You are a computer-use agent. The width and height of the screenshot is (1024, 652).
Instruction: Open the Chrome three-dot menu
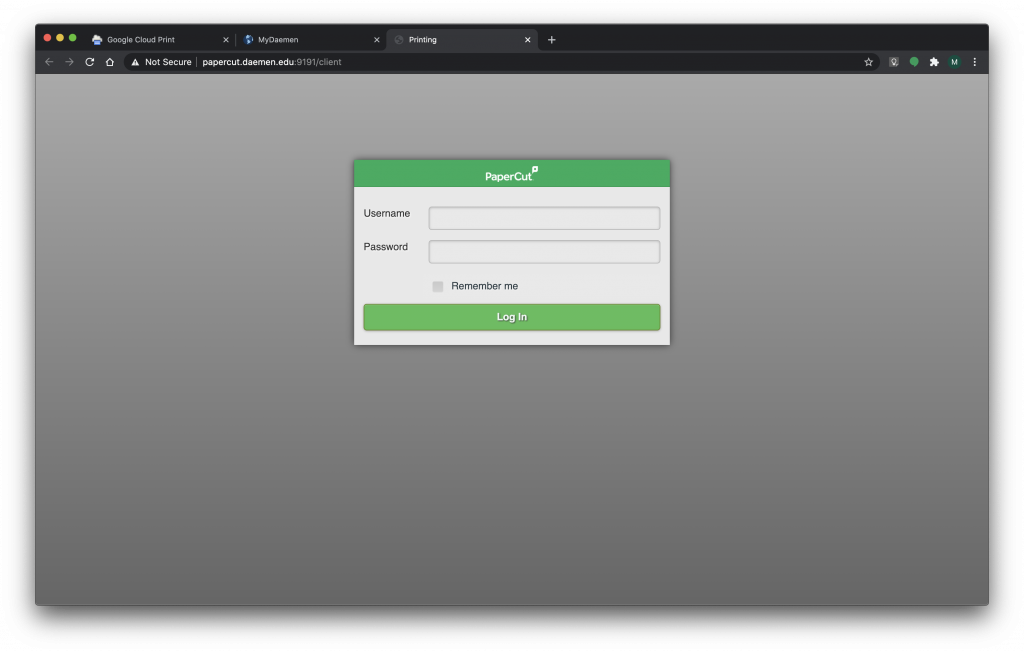974,62
